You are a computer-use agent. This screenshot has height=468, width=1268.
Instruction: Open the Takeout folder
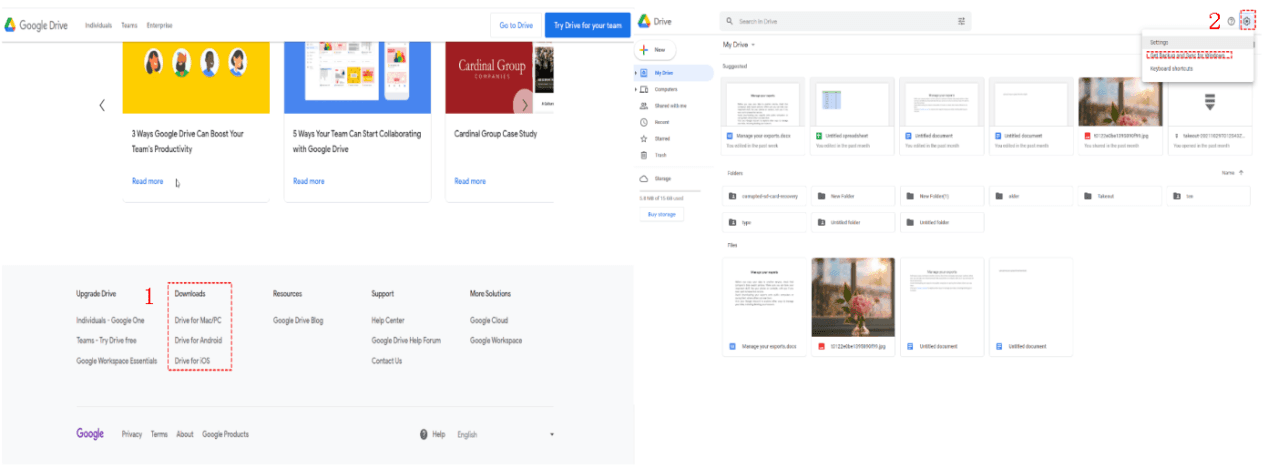[1119, 196]
